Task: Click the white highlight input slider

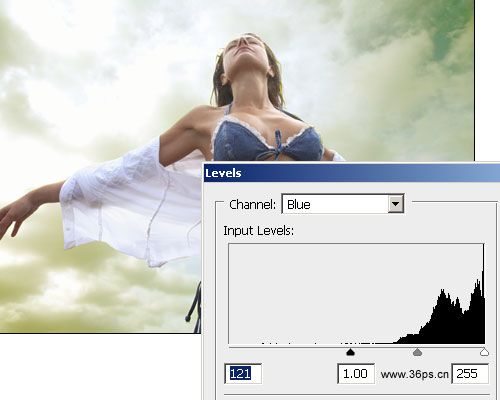Action: click(484, 352)
